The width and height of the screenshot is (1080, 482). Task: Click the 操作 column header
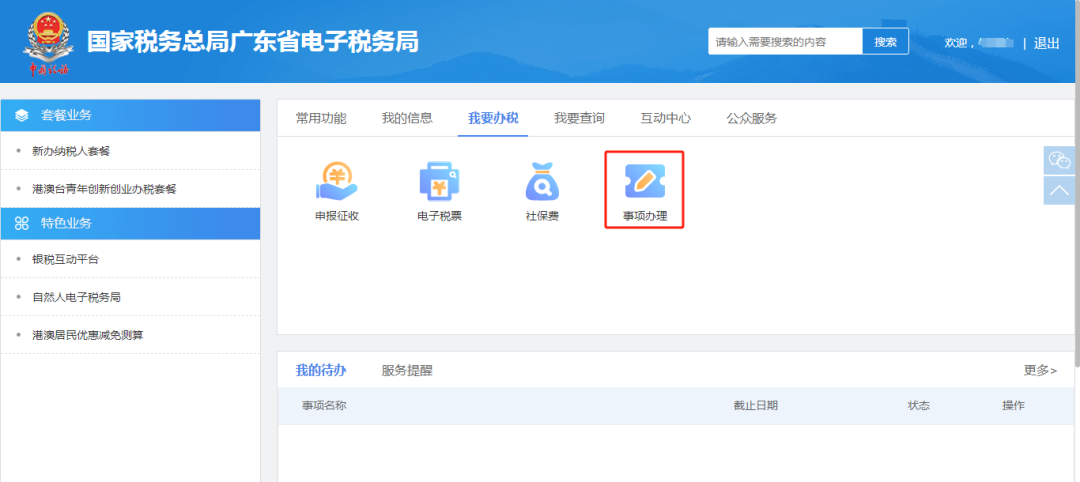(1013, 406)
